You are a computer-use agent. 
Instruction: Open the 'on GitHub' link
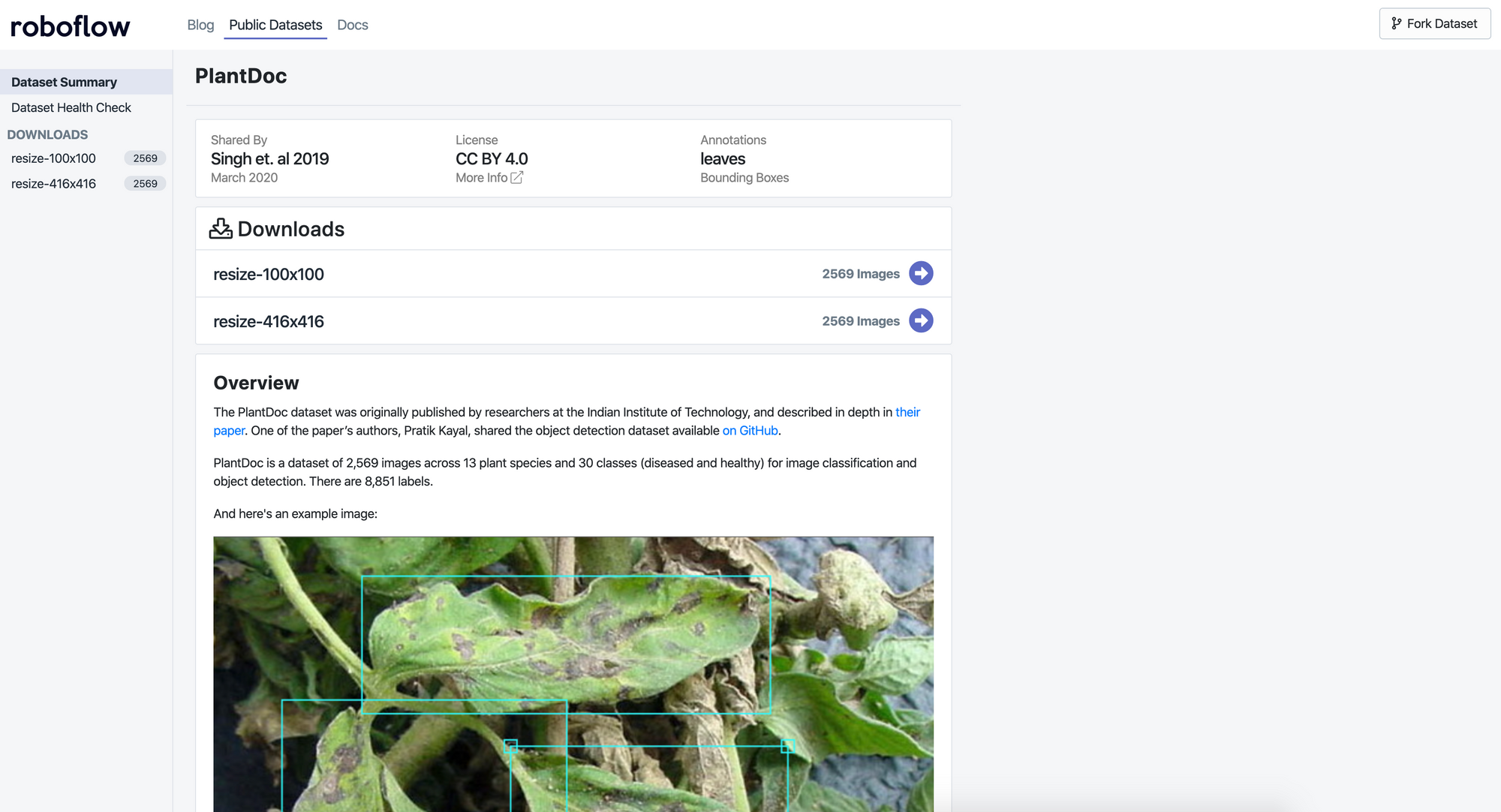(x=750, y=430)
